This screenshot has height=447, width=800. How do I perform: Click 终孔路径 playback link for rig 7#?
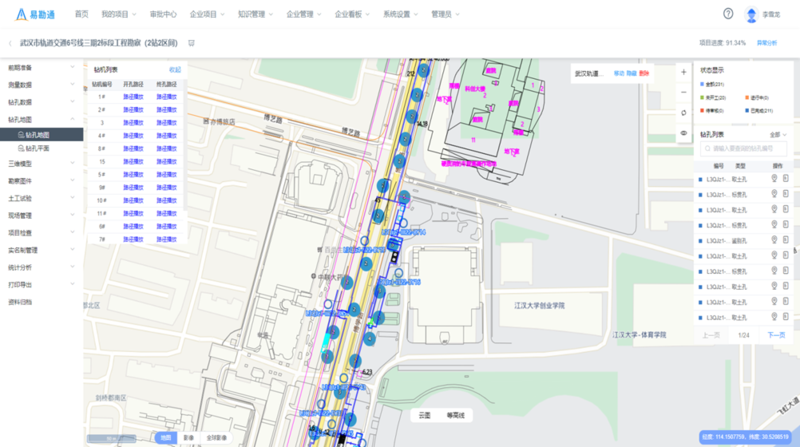point(166,239)
